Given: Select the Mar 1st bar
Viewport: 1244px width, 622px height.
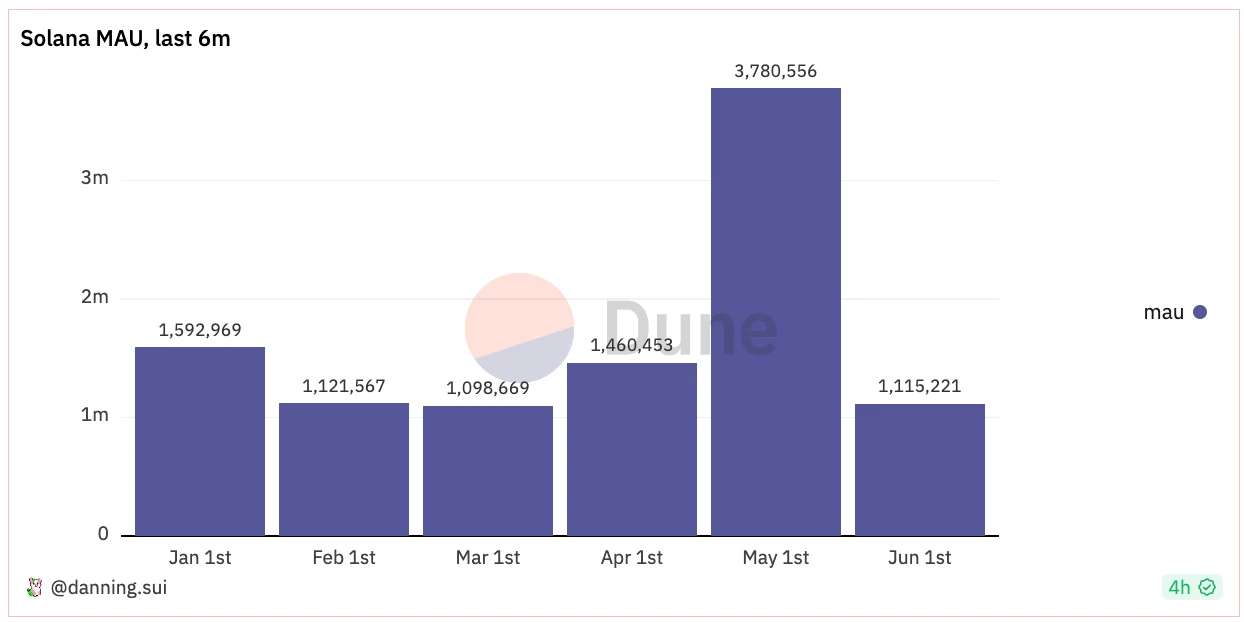Looking at the screenshot, I should pos(488,470).
